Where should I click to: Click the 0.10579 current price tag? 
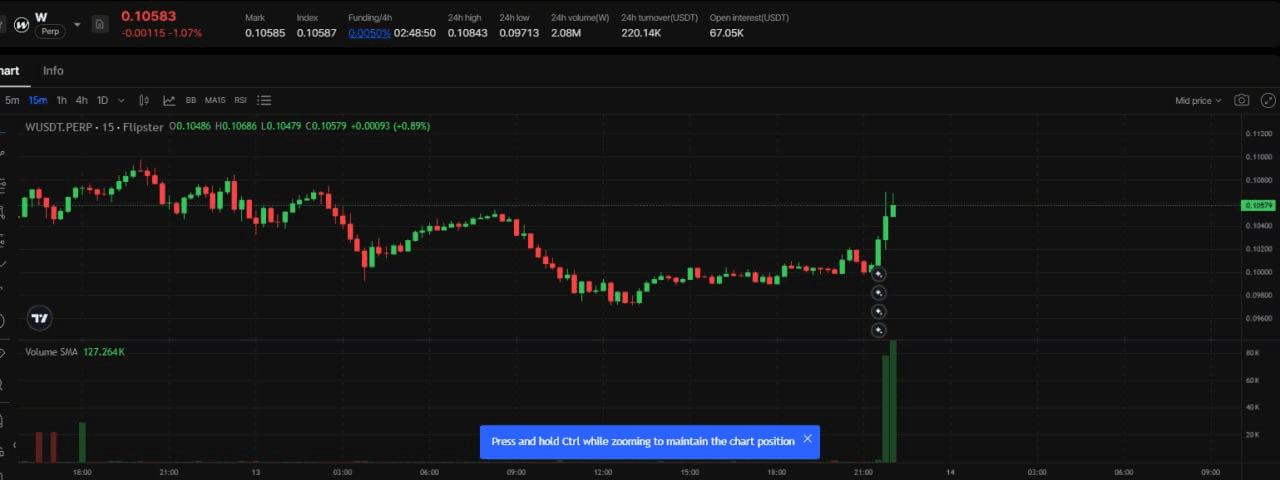tap(1258, 205)
